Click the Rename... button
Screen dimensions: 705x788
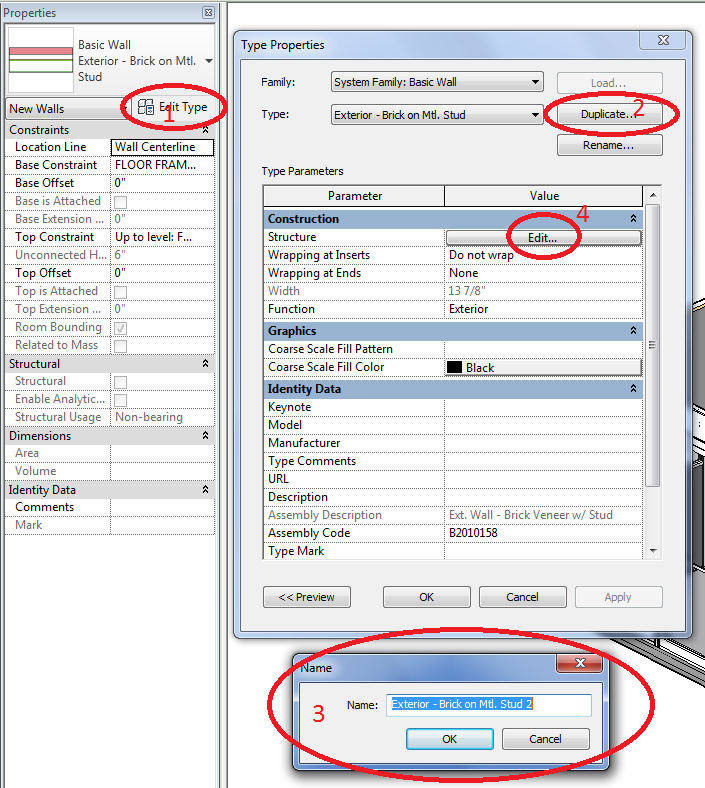tap(610, 145)
